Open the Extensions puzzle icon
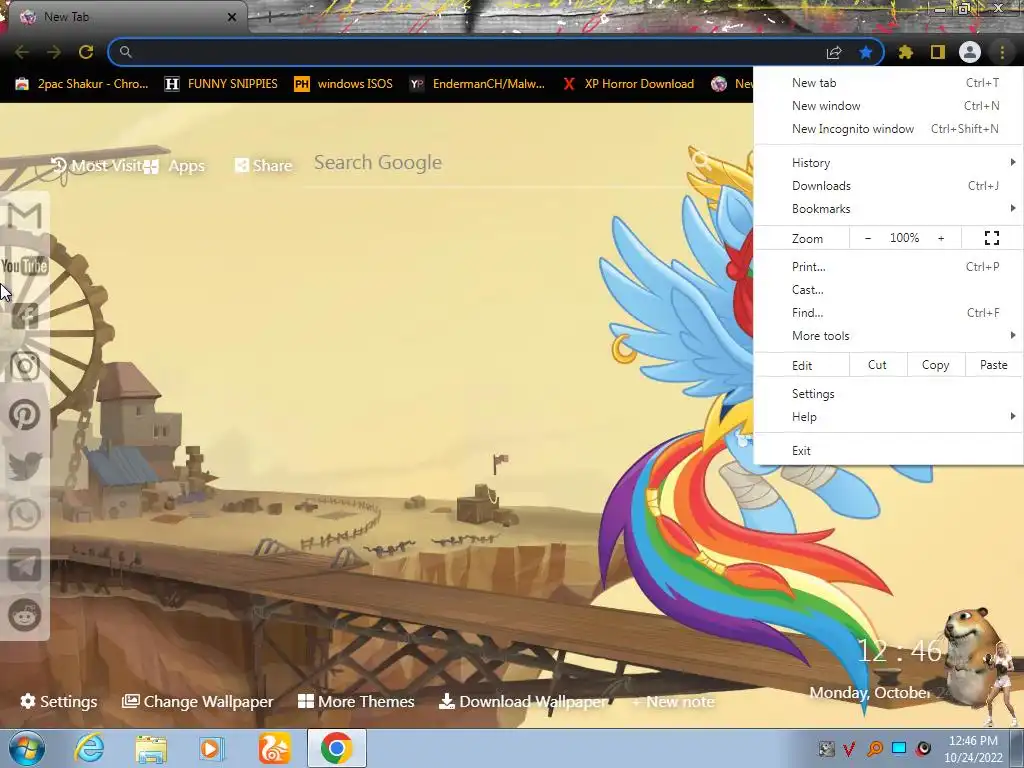The width and height of the screenshot is (1024, 768). [x=906, y=52]
